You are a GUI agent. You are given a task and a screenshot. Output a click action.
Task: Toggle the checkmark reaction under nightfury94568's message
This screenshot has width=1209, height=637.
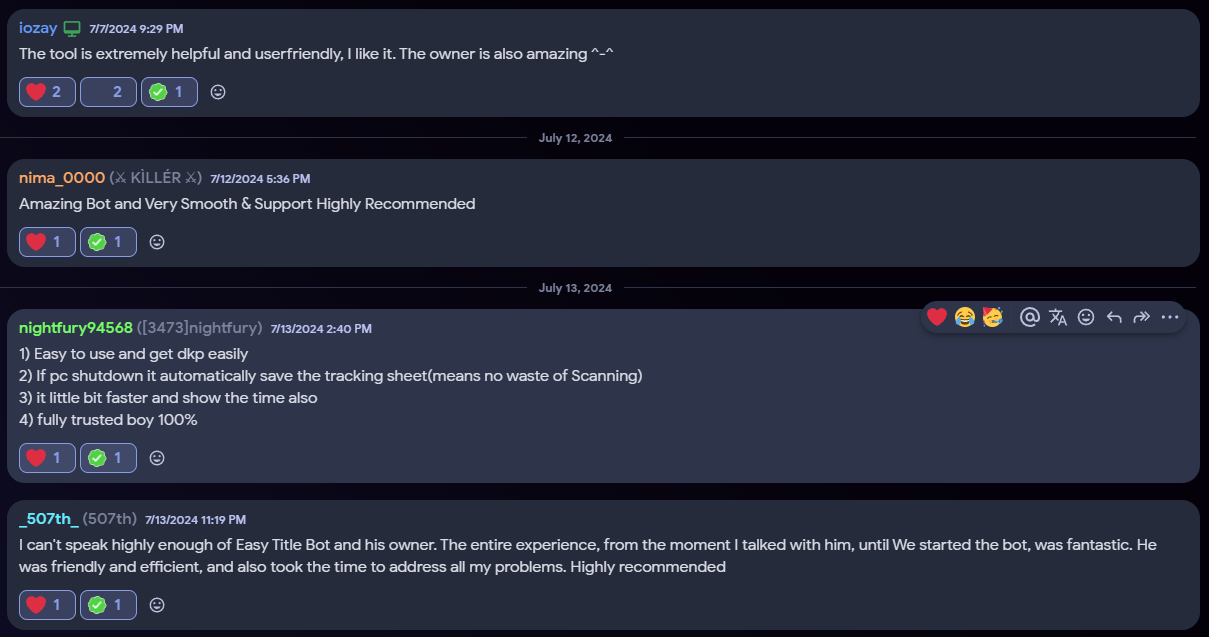click(x=108, y=458)
